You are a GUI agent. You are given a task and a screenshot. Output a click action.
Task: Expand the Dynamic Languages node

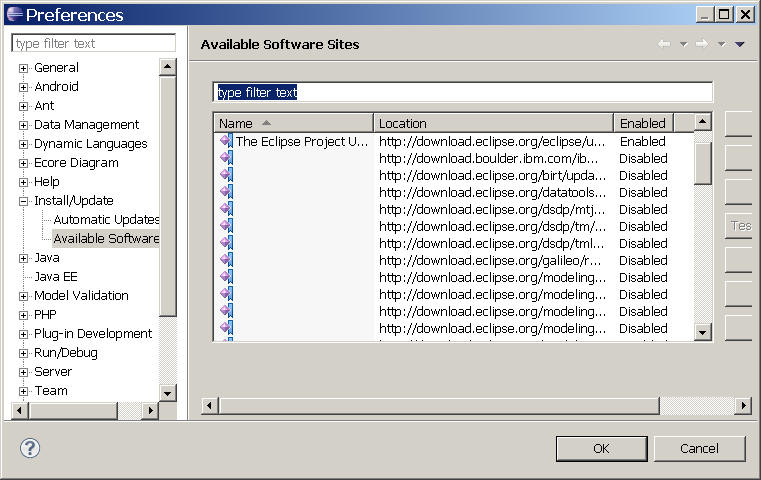23,144
